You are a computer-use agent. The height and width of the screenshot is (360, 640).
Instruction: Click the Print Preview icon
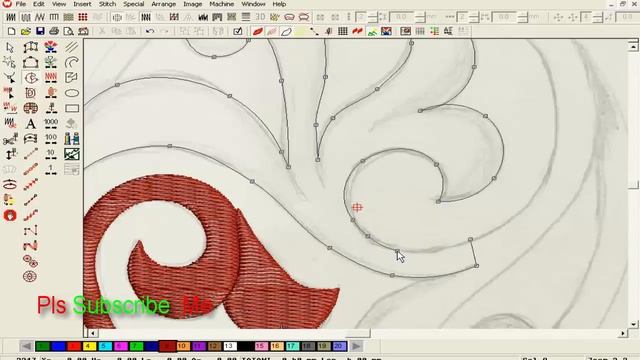[x=68, y=31]
